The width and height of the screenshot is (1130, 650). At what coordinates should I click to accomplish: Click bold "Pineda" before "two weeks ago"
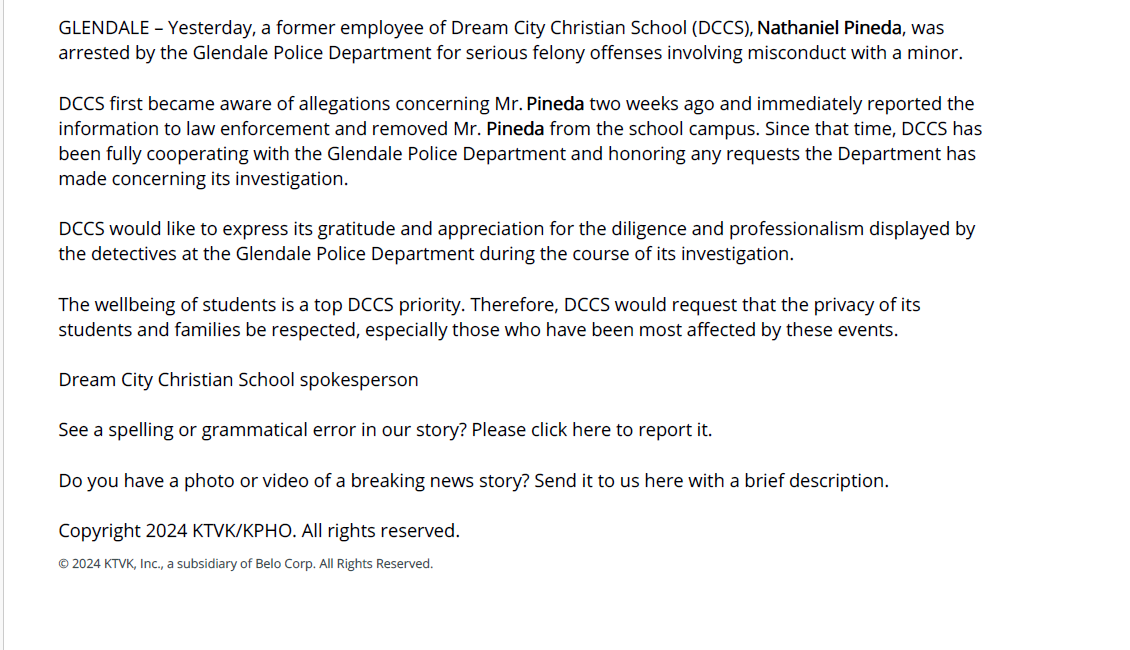(x=555, y=104)
